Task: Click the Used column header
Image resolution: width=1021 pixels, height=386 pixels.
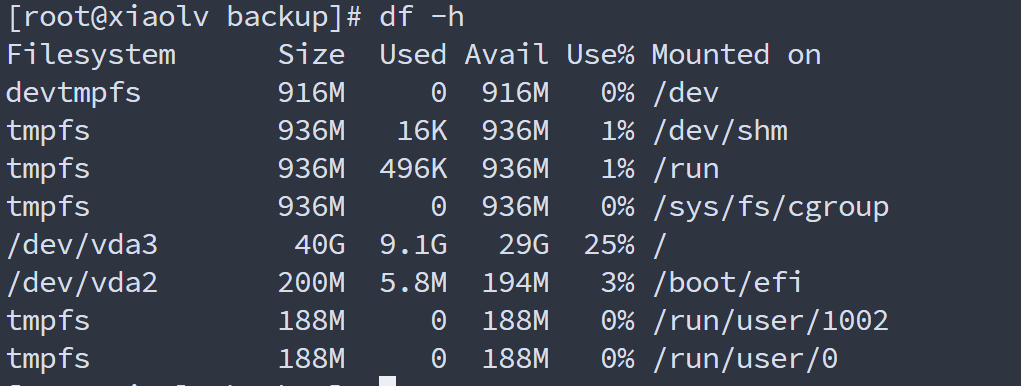Action: click(x=413, y=55)
